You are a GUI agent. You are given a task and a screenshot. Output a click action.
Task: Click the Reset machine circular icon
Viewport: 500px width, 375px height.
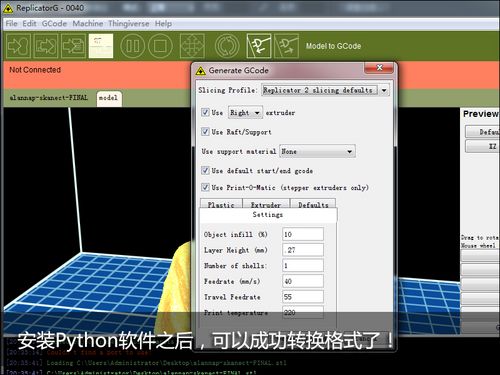click(x=227, y=46)
